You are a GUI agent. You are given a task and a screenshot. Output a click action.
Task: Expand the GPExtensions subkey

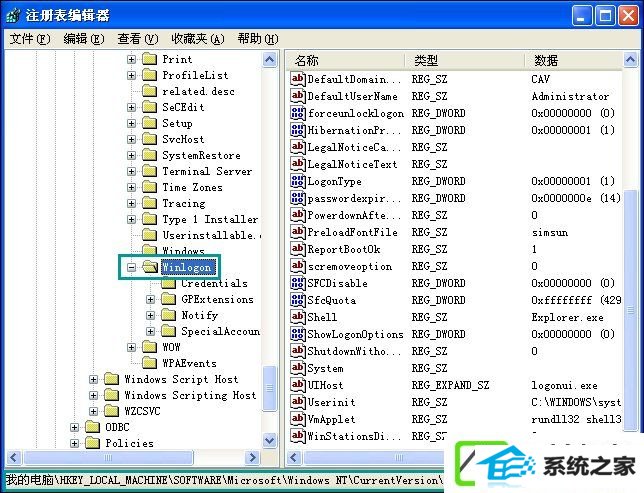point(150,299)
